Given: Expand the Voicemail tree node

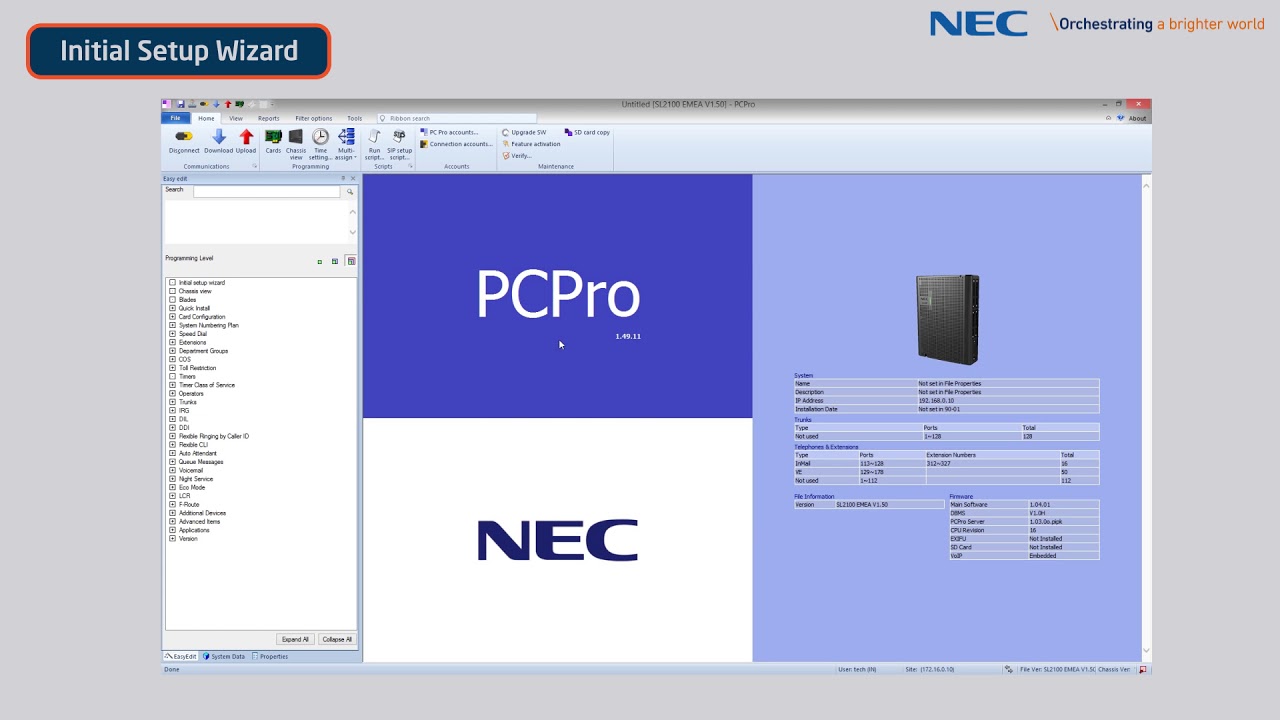Looking at the screenshot, I should tap(172, 470).
